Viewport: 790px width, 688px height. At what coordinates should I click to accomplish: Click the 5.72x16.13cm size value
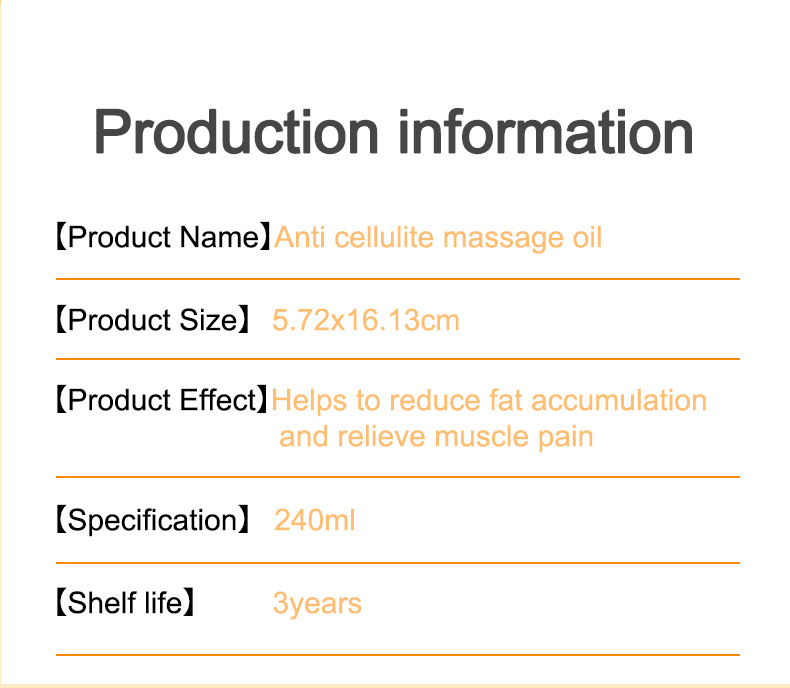coord(366,320)
